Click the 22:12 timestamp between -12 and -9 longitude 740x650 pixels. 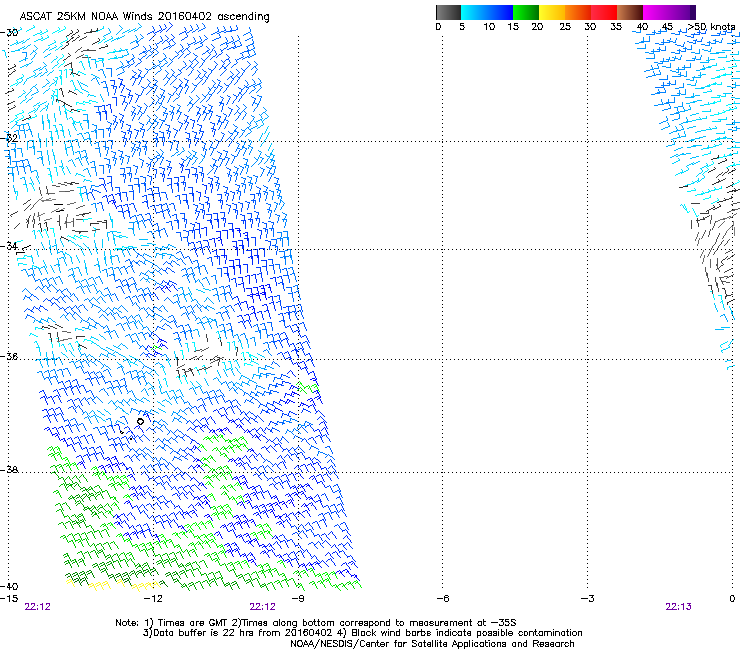[x=262, y=607]
